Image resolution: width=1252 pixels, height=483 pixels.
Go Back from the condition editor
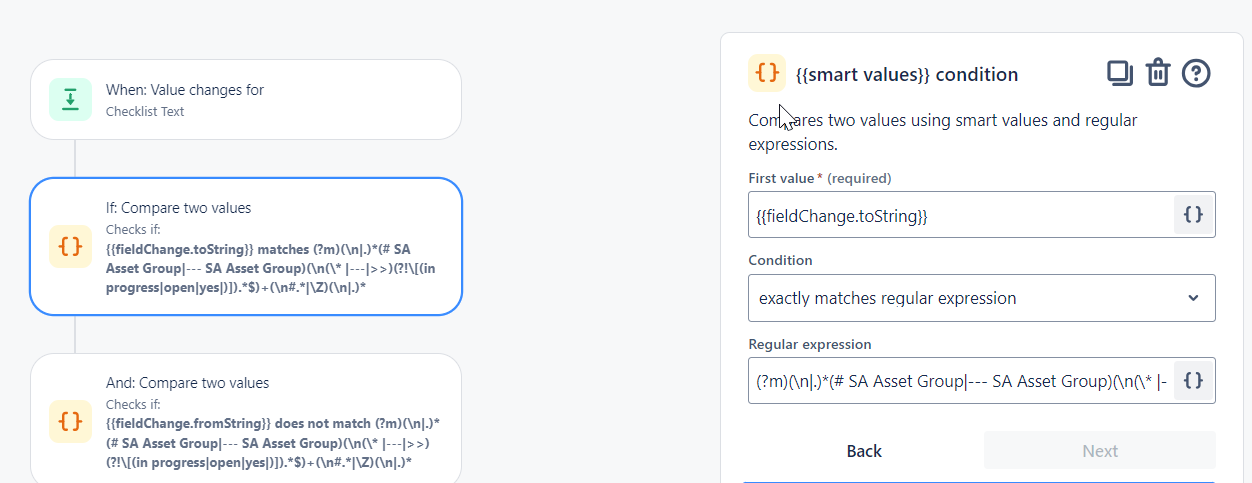[864, 451]
